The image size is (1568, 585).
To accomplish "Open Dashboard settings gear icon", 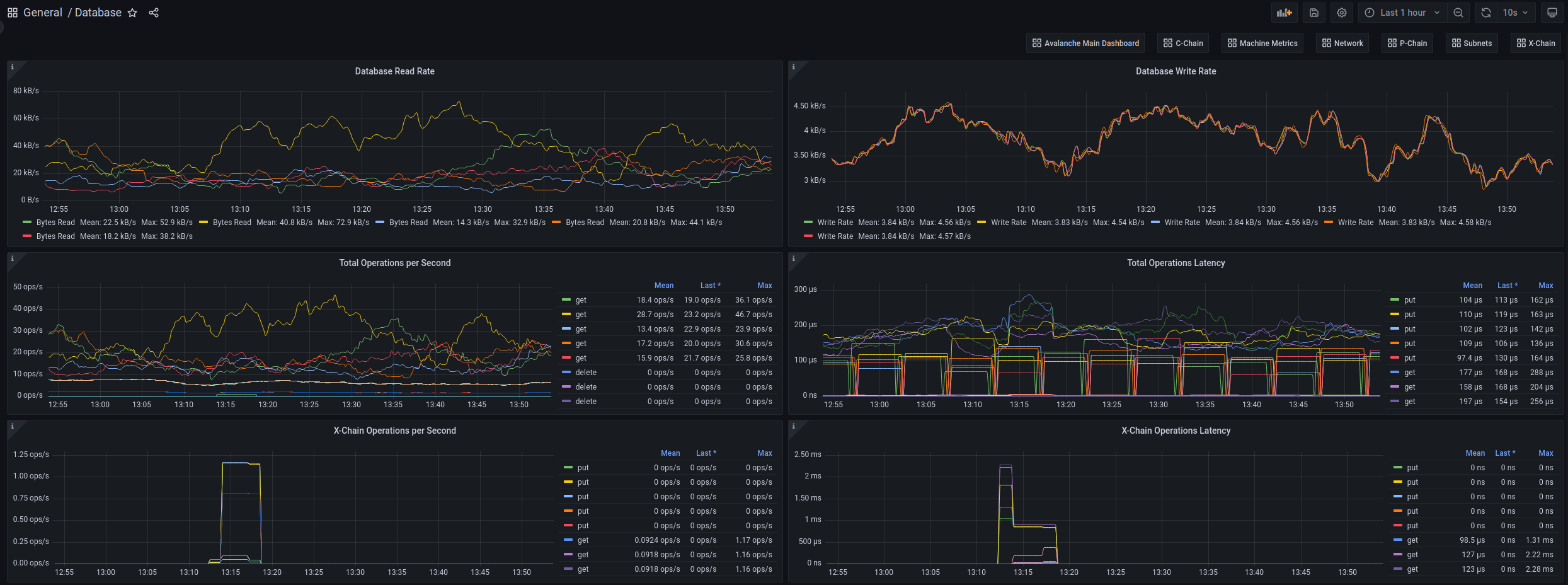I will (x=1342, y=13).
